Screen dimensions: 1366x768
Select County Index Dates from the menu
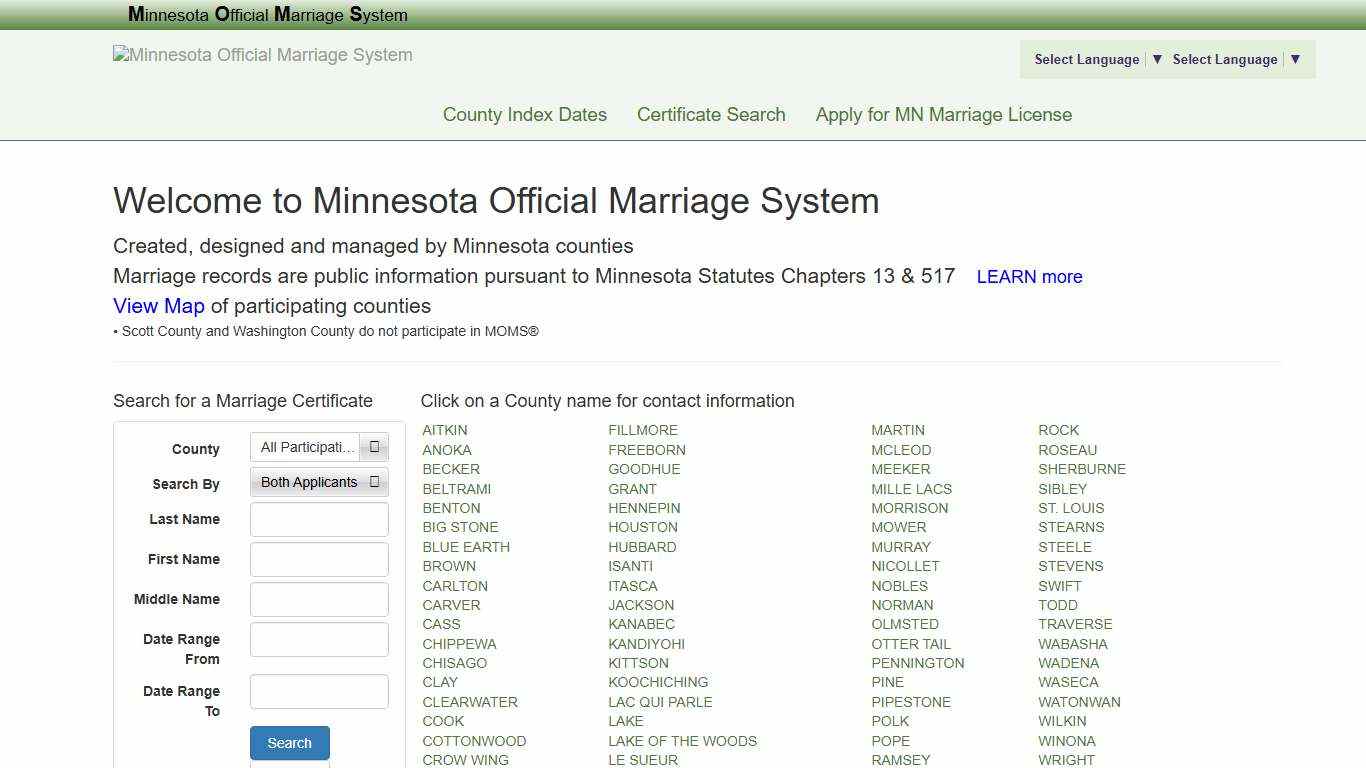(x=524, y=114)
